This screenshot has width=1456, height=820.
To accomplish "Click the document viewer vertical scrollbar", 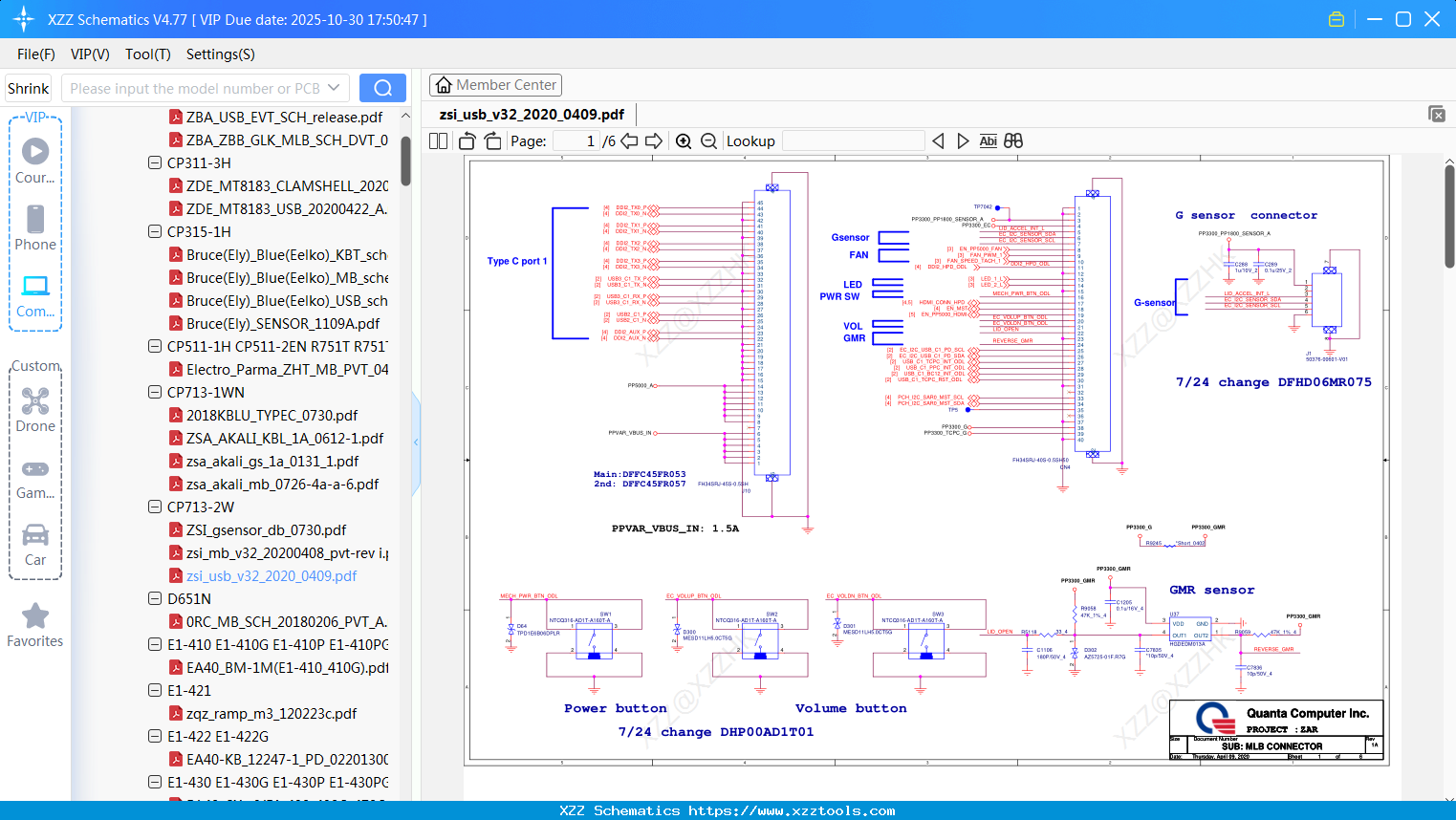I will pyautogui.click(x=1449, y=215).
